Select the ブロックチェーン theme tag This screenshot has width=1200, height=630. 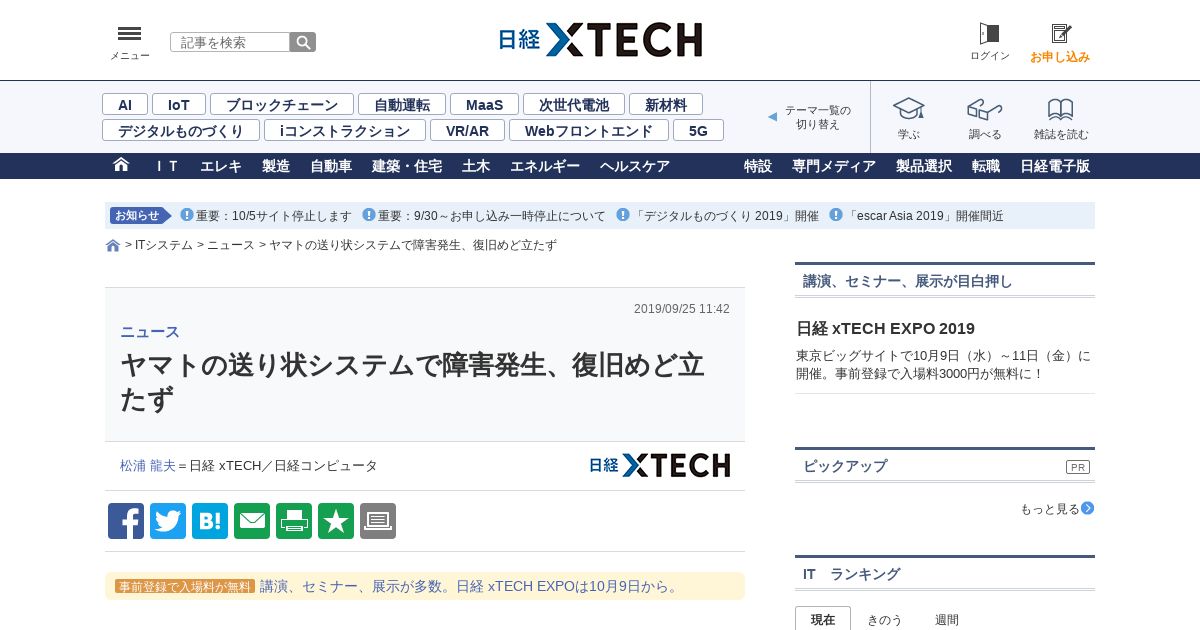(x=282, y=104)
